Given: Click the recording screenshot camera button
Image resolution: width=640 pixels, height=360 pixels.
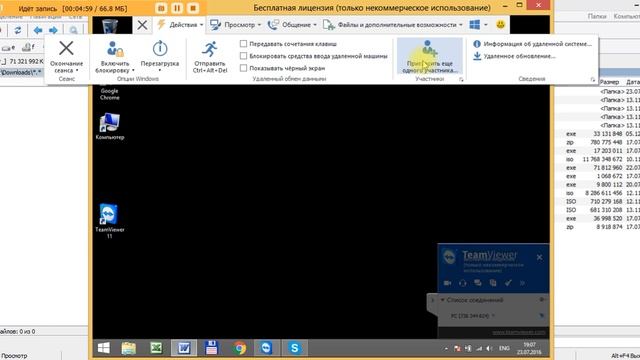Looking at the screenshot, I should coord(162,8).
